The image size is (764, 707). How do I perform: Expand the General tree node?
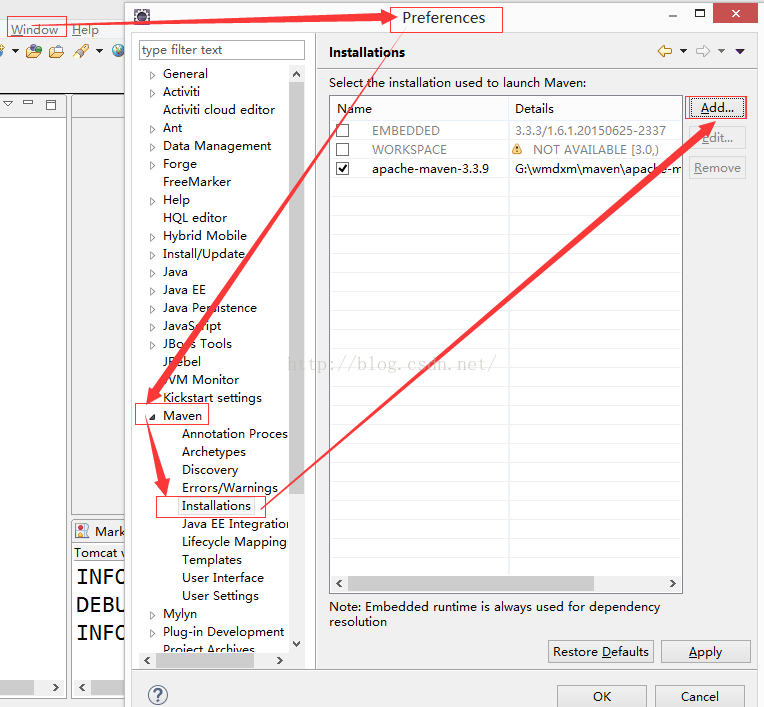[x=153, y=75]
